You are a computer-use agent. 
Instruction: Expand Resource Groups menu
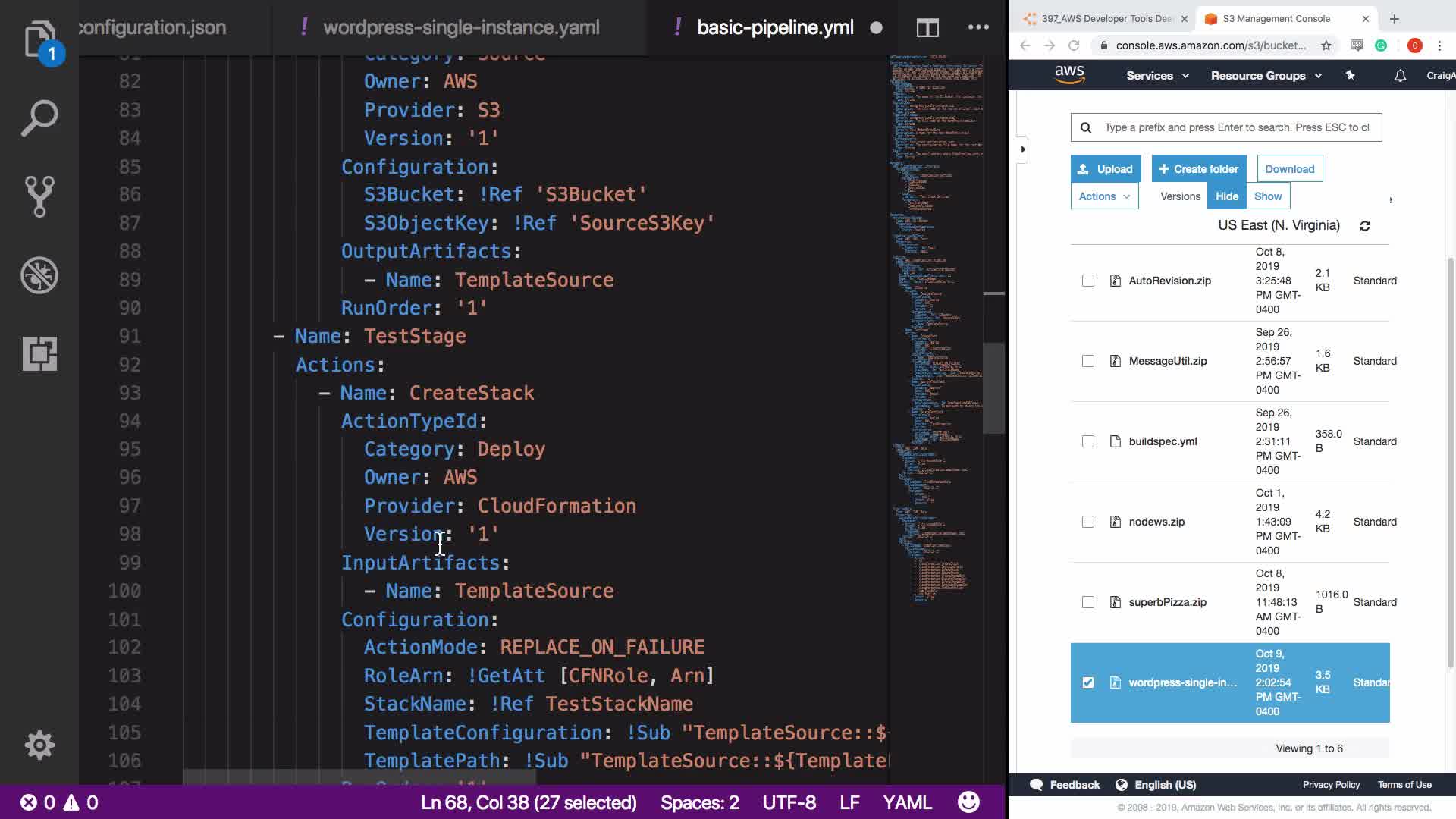1266,76
